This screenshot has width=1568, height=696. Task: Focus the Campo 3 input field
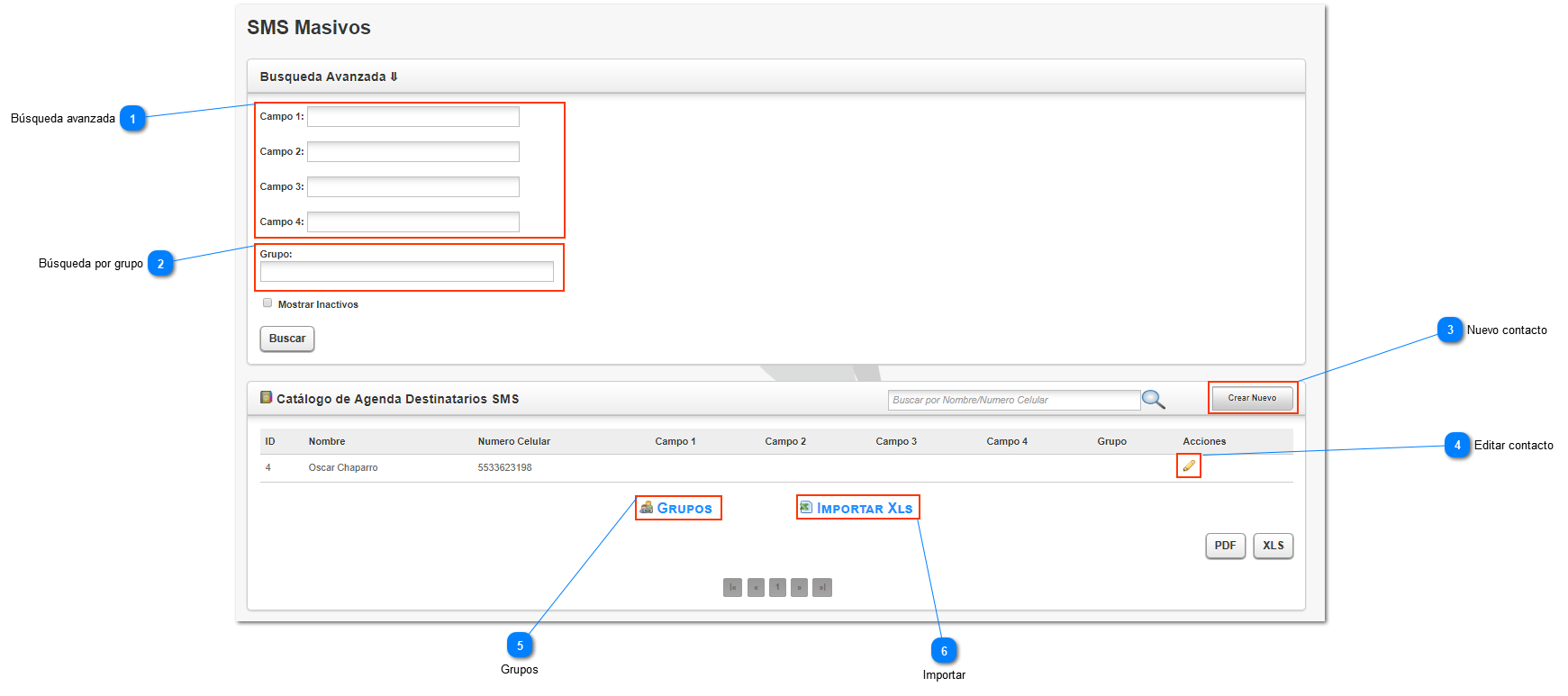[413, 186]
